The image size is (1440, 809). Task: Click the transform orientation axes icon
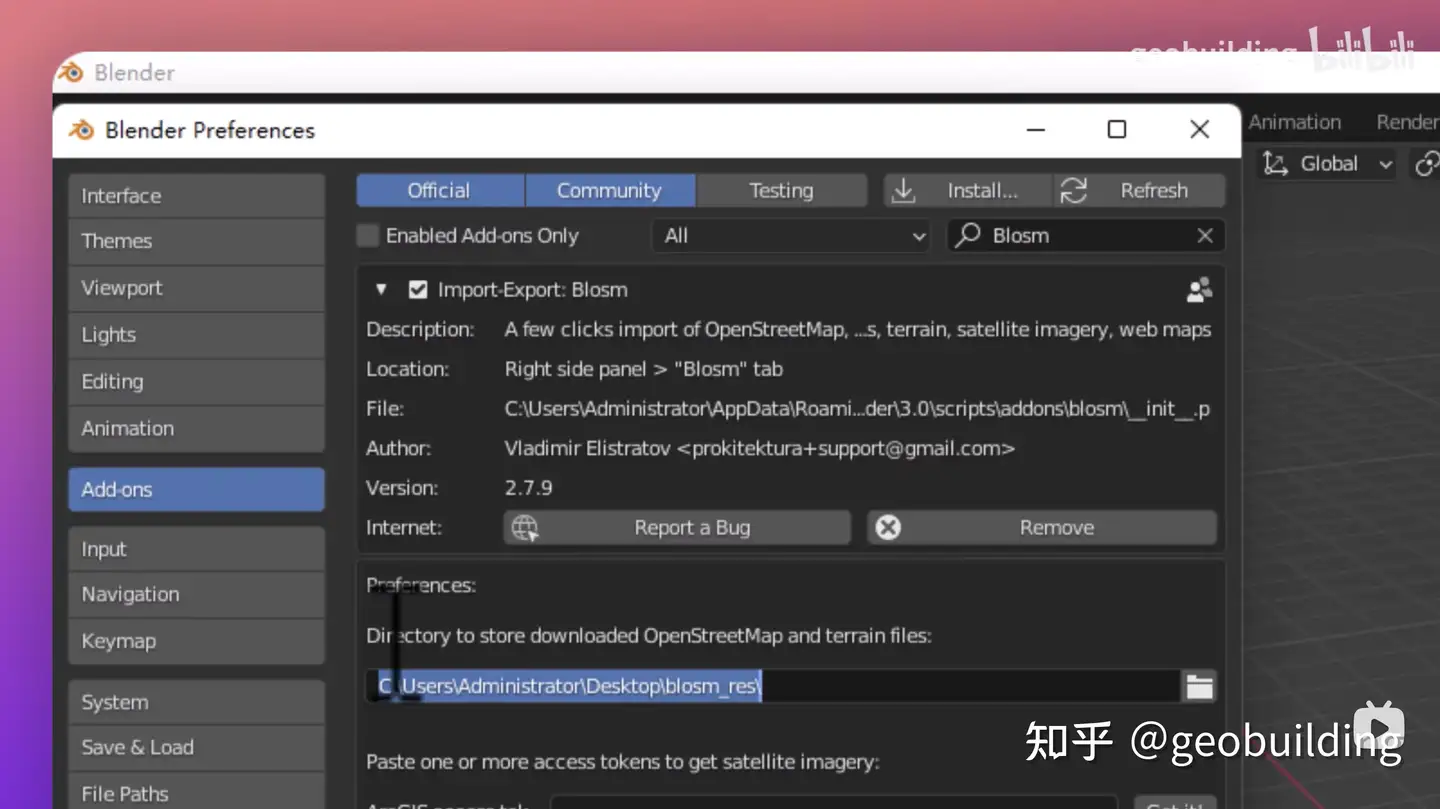click(x=1275, y=164)
